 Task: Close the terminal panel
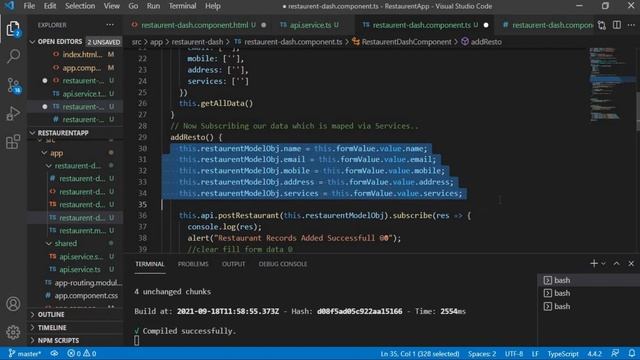(631, 264)
